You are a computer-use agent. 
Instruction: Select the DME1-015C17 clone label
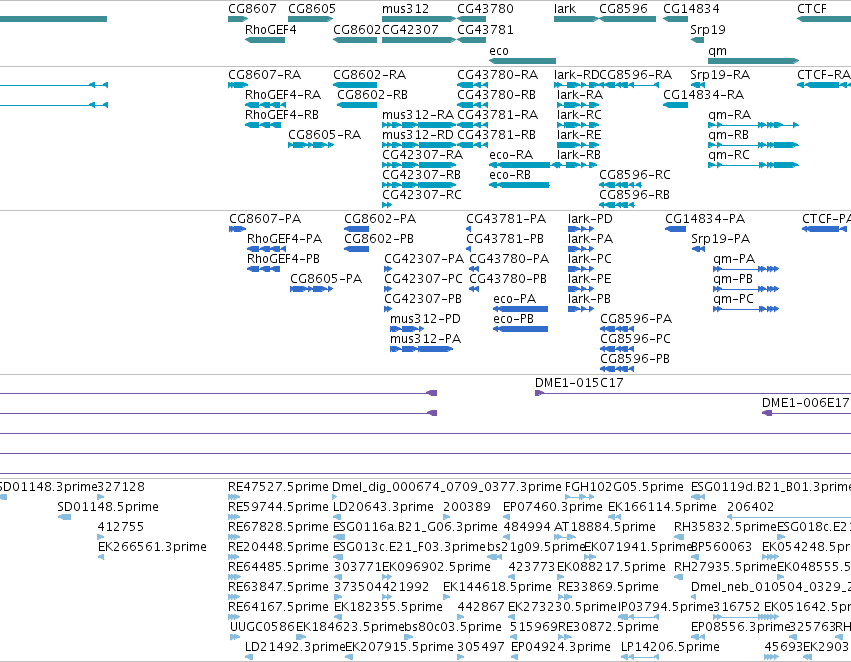click(x=579, y=383)
